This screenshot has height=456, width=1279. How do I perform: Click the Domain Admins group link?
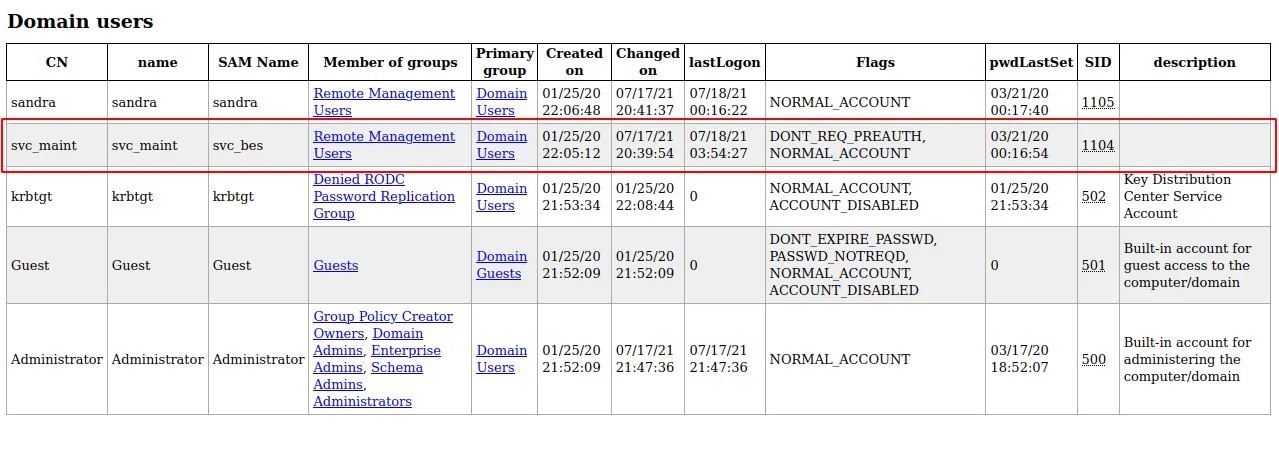pyautogui.click(x=397, y=334)
